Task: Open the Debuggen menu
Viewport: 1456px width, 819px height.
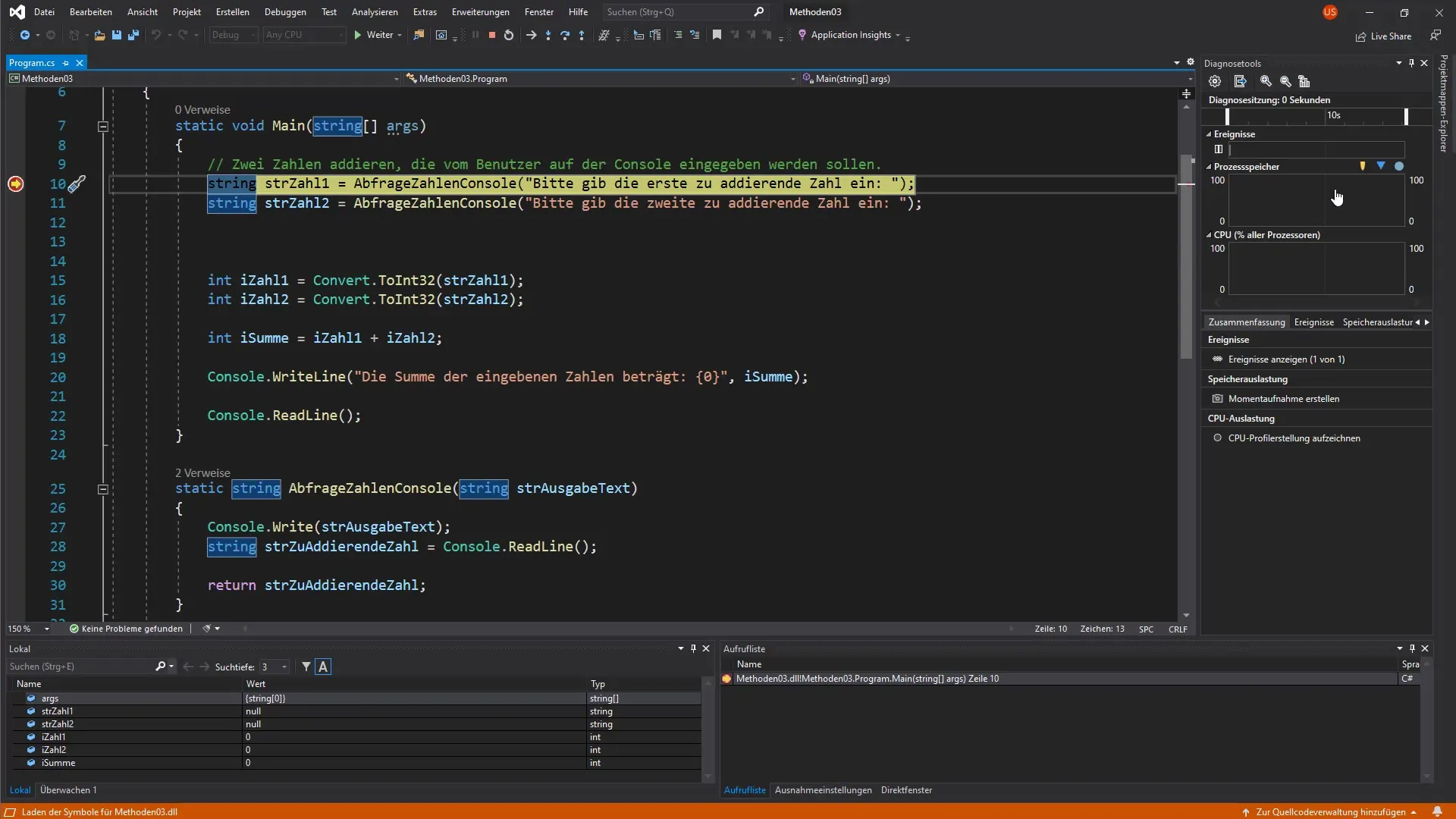Action: 285,12
